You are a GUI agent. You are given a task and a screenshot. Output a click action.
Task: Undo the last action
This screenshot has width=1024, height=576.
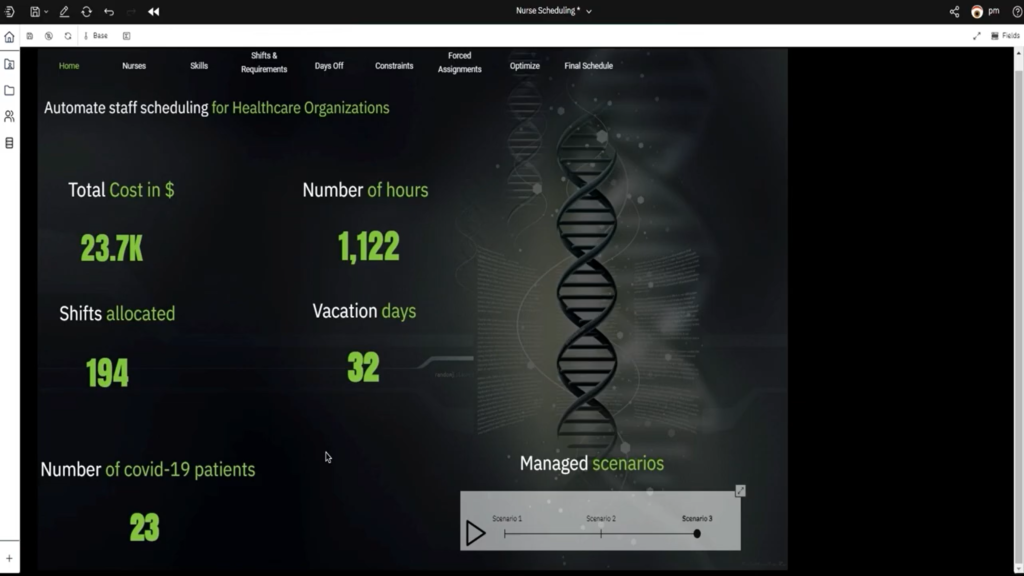coord(109,12)
